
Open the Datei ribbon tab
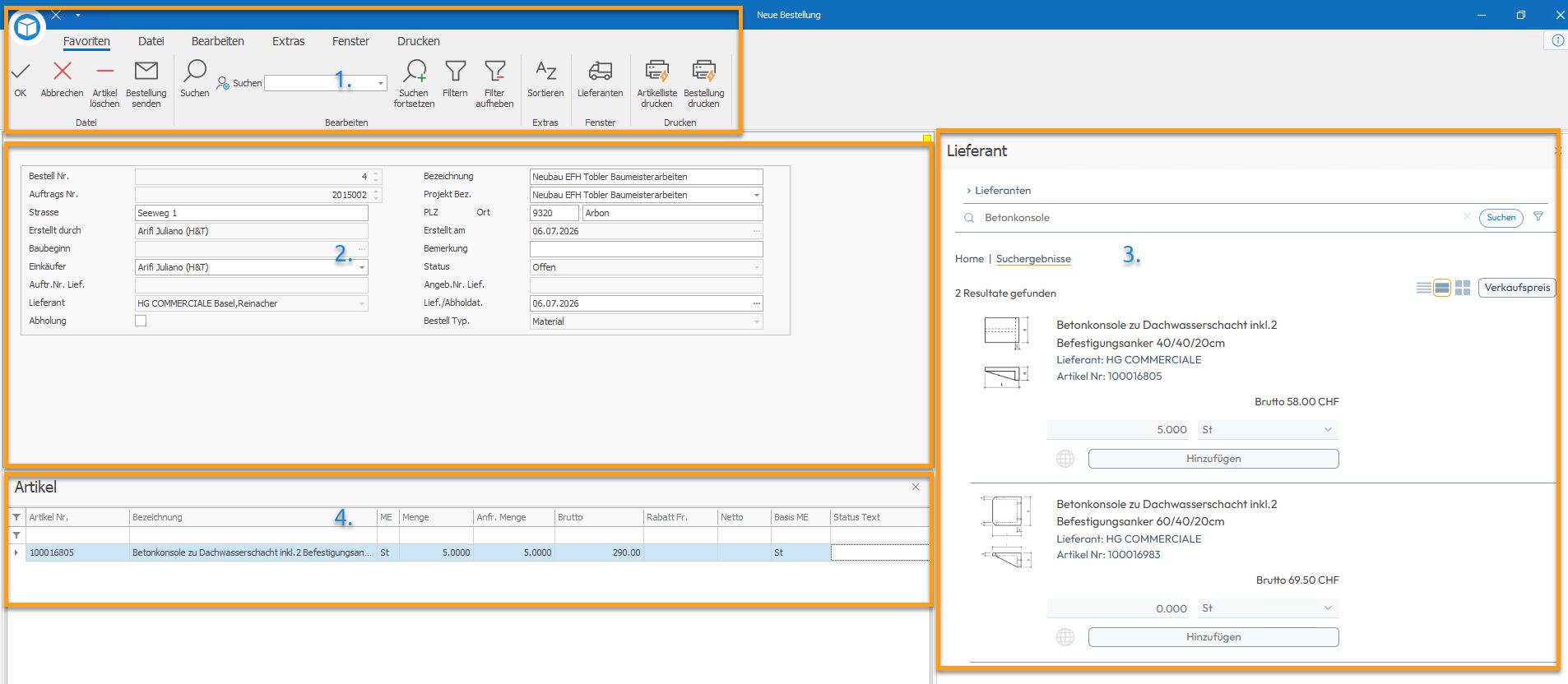[151, 41]
